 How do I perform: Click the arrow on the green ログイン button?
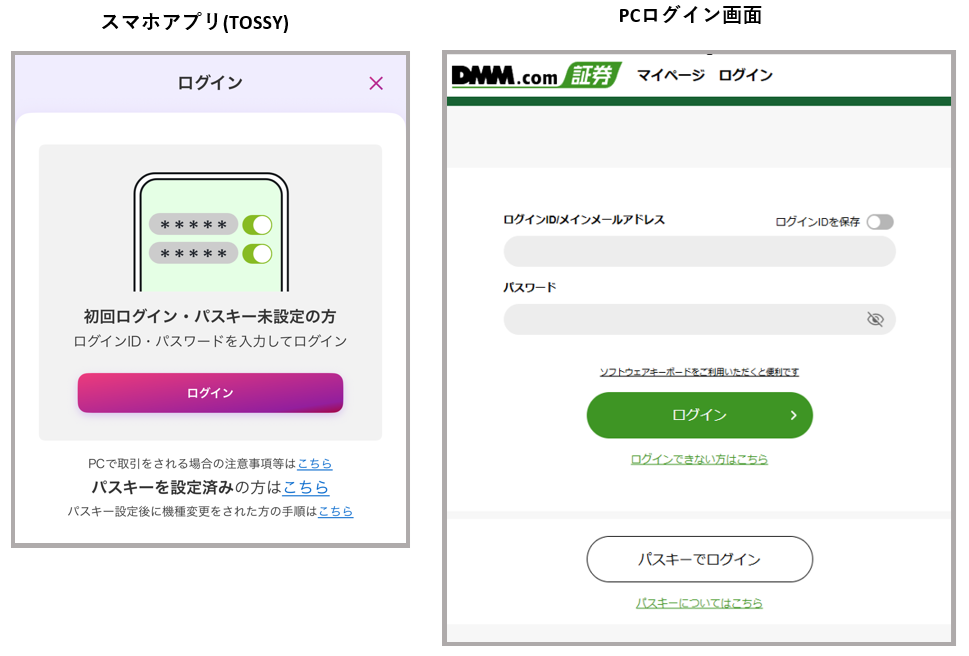tap(793, 415)
